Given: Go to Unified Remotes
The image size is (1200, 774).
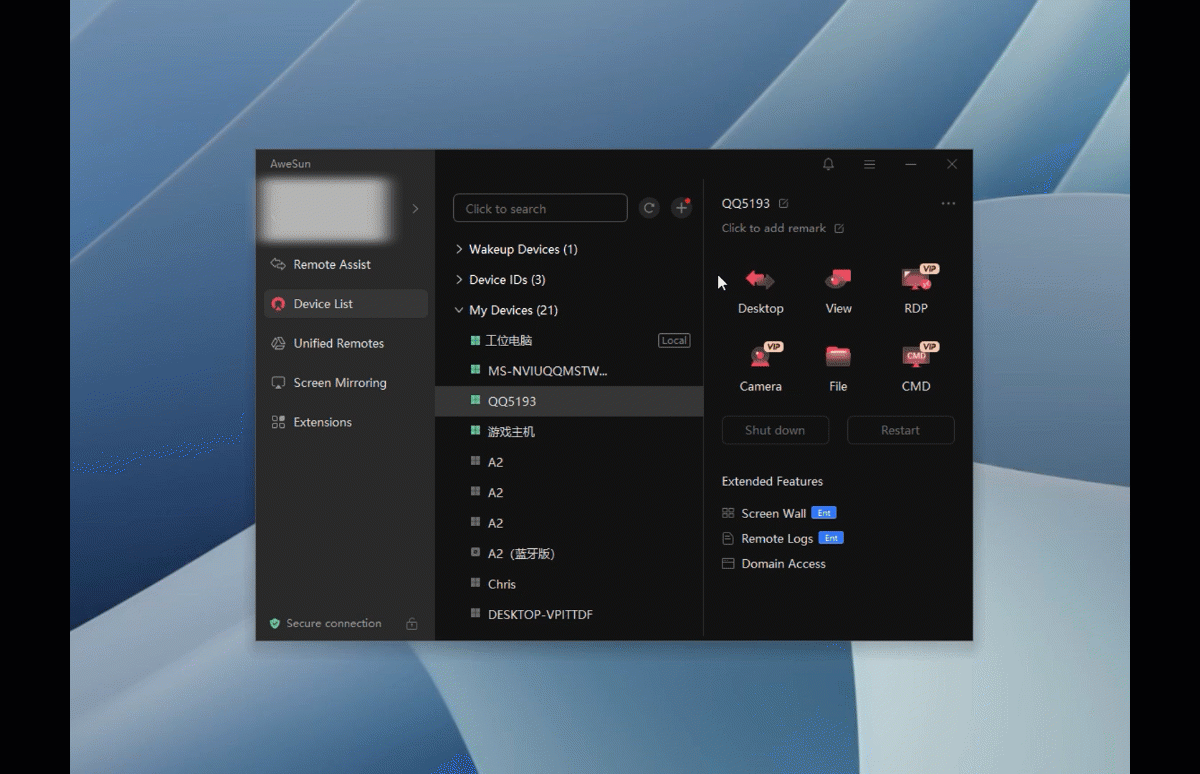Looking at the screenshot, I should click(346, 344).
